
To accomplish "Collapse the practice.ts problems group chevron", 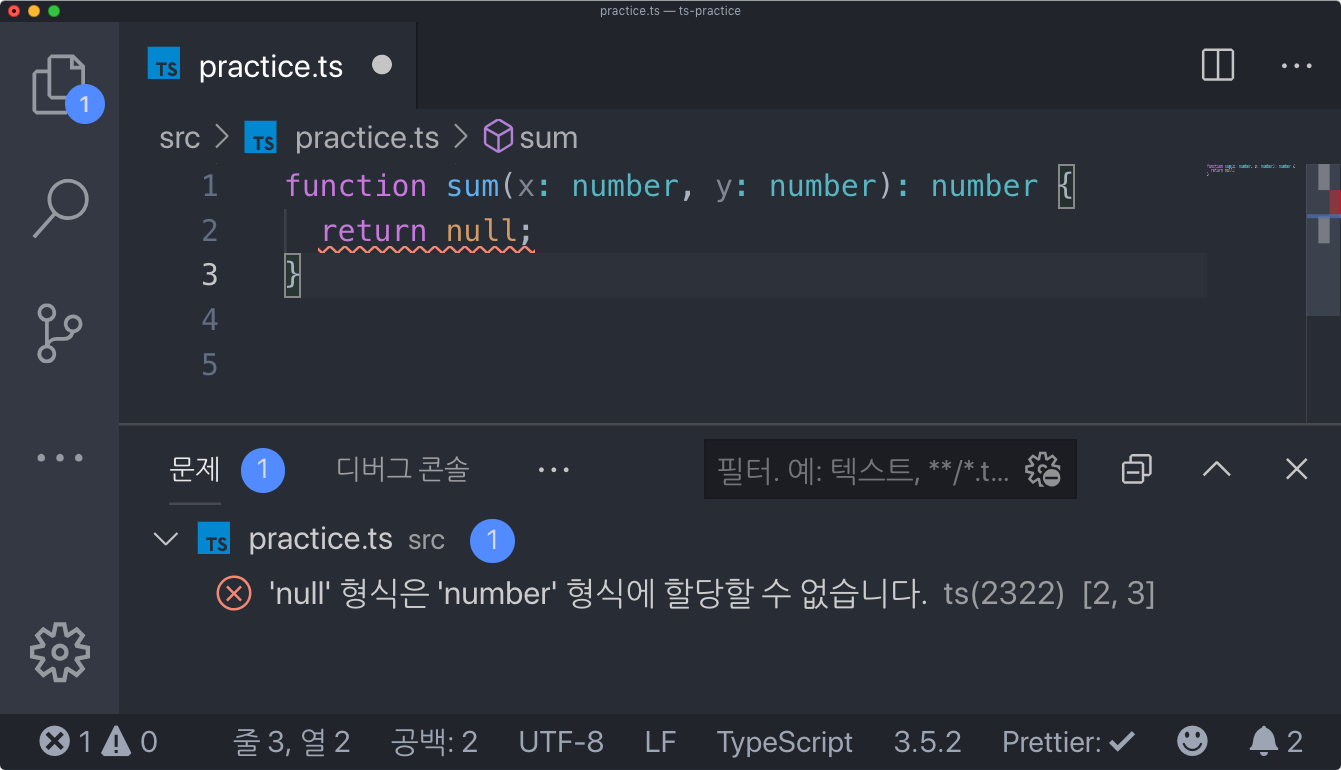I will pyautogui.click(x=165, y=540).
